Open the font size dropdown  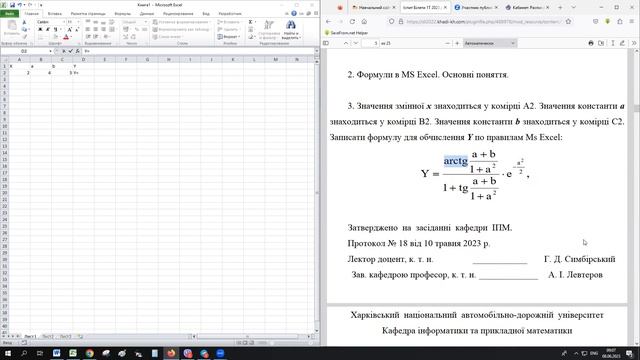[78, 22]
